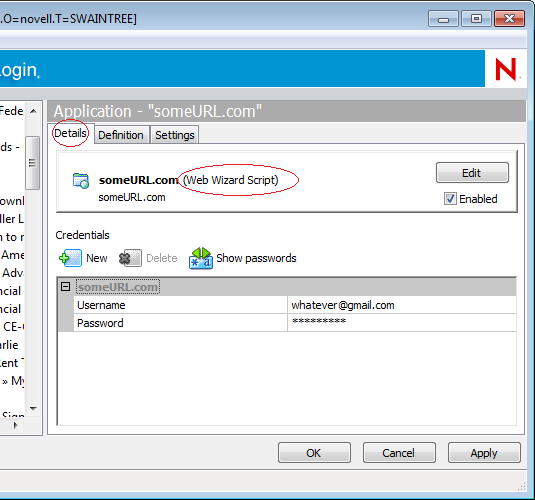Click the sidebar horizontal scroll right arrow
Image resolution: width=535 pixels, height=500 pixels.
click(x=15, y=425)
